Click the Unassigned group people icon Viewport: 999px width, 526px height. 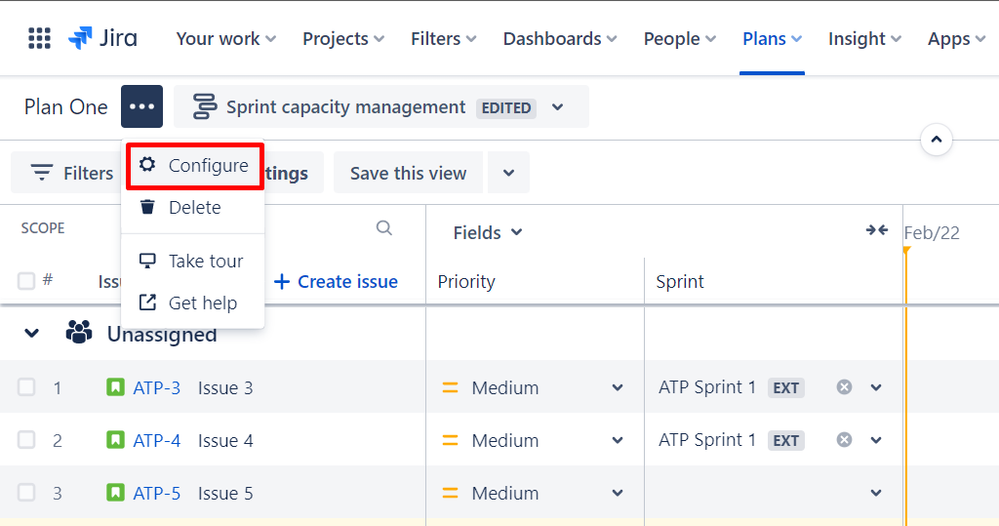point(79,332)
